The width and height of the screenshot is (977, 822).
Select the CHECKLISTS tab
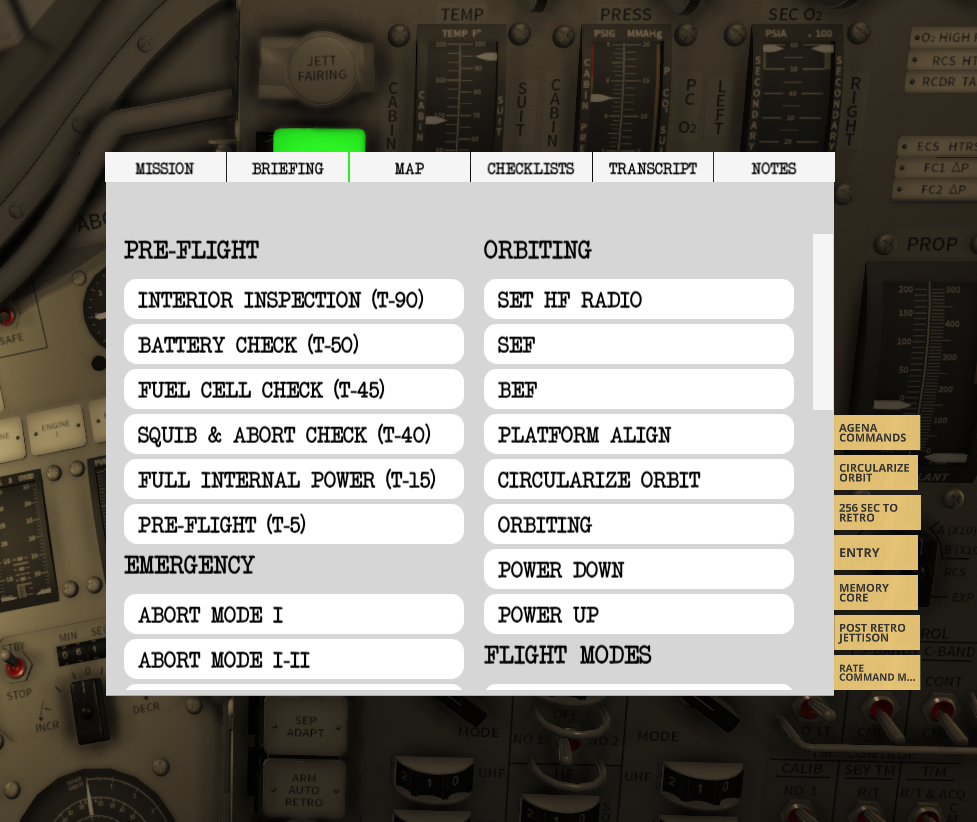tap(531, 168)
